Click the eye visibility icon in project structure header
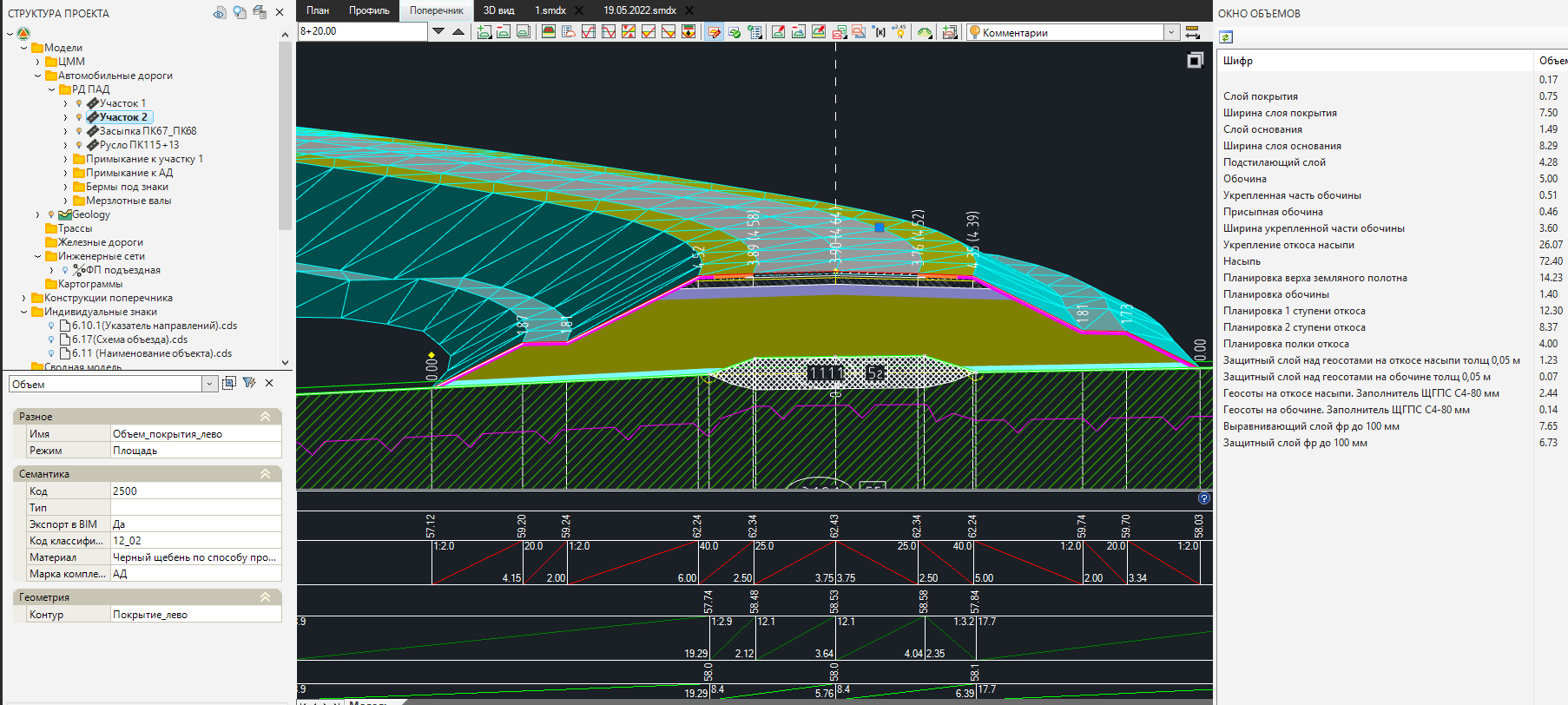Screen dimensions: 1568x705 (x=220, y=12)
